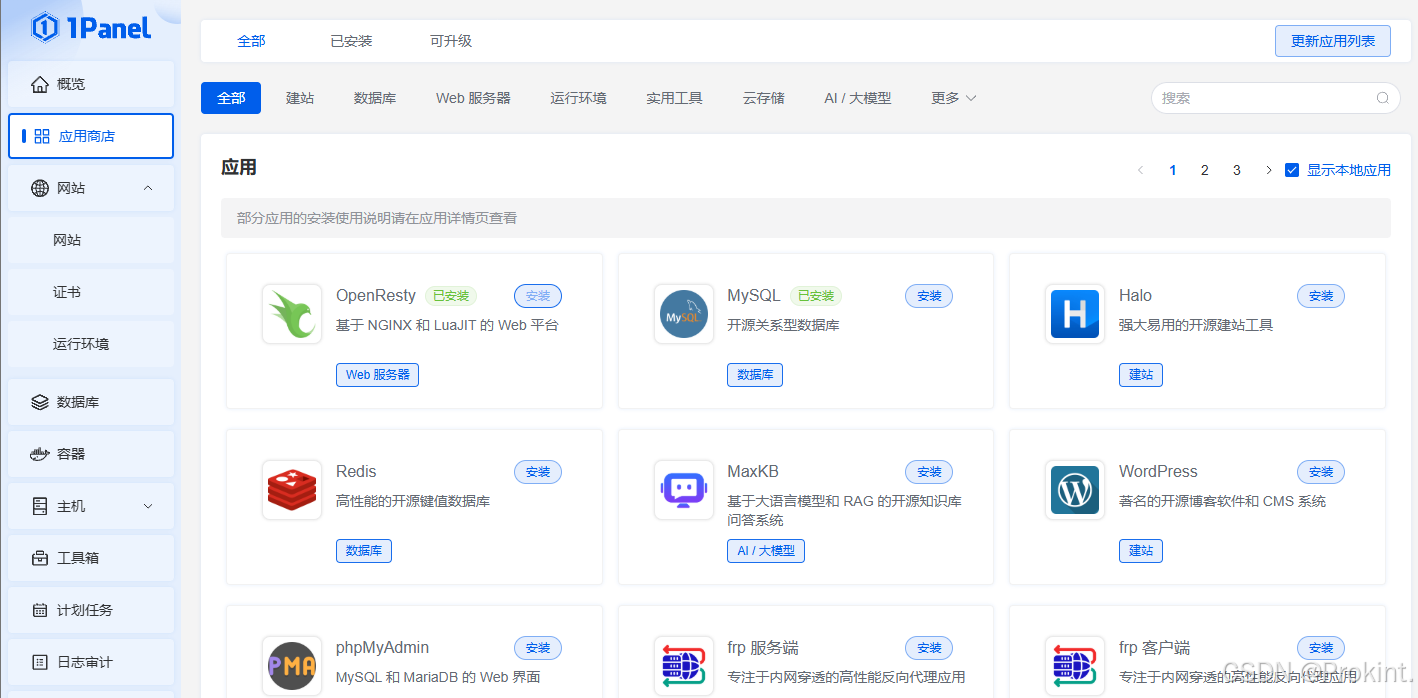Open the Redis app icon
This screenshot has width=1418, height=698.
coord(292,490)
